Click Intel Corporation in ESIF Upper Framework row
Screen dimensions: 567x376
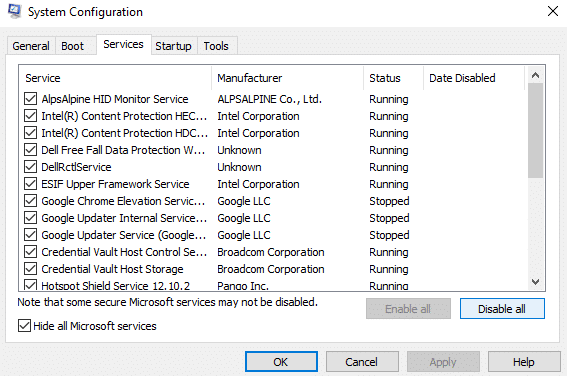click(258, 184)
